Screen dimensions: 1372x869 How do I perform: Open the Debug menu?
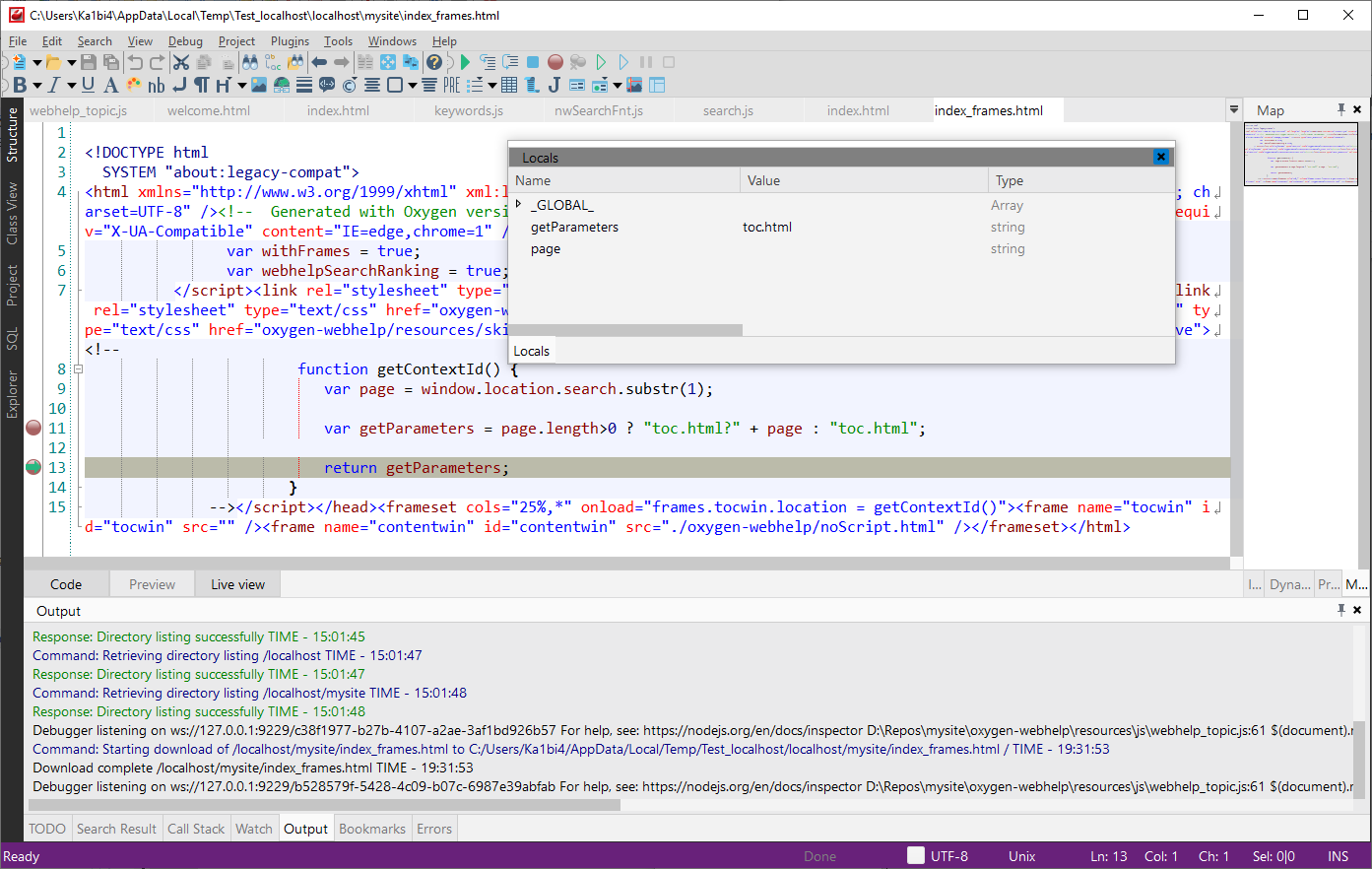(x=185, y=41)
